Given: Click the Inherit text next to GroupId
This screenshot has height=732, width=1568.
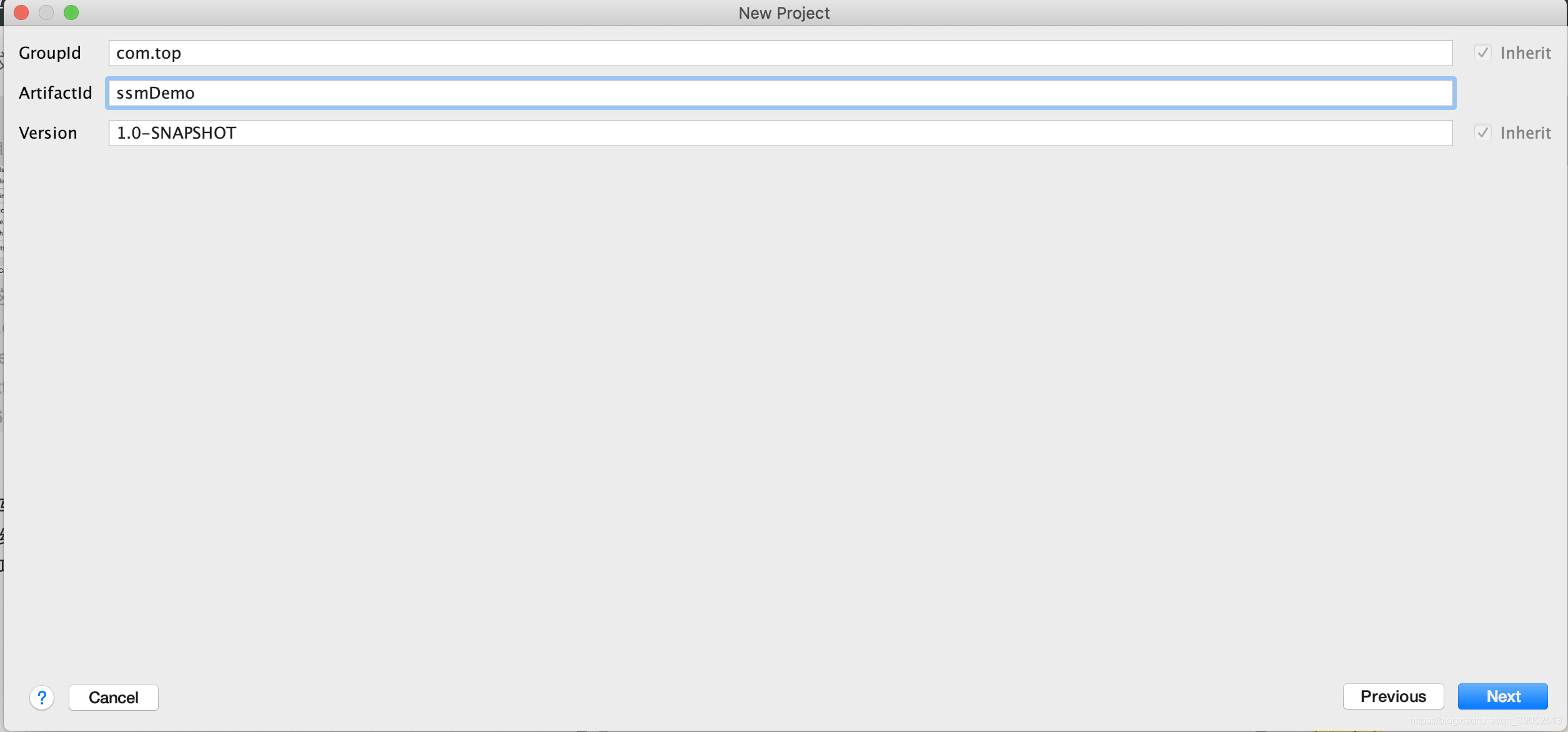Looking at the screenshot, I should point(1526,53).
